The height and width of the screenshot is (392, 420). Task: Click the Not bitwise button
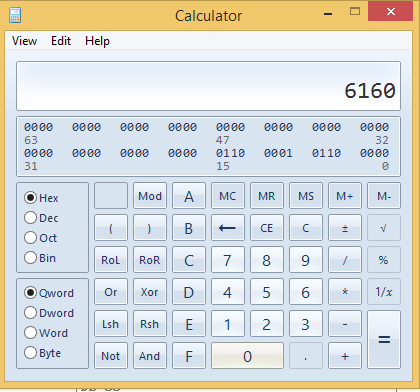(111, 356)
